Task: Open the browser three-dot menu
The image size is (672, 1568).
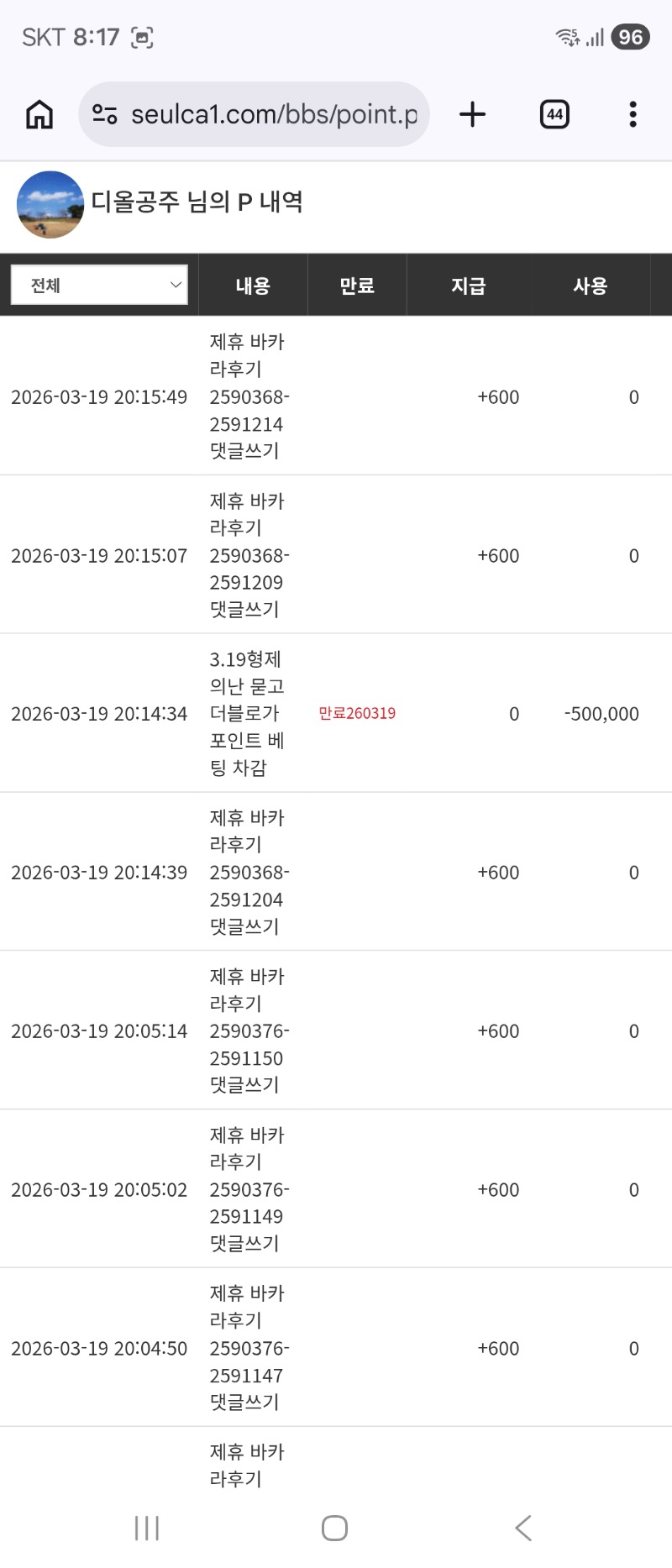Action: pos(633,114)
